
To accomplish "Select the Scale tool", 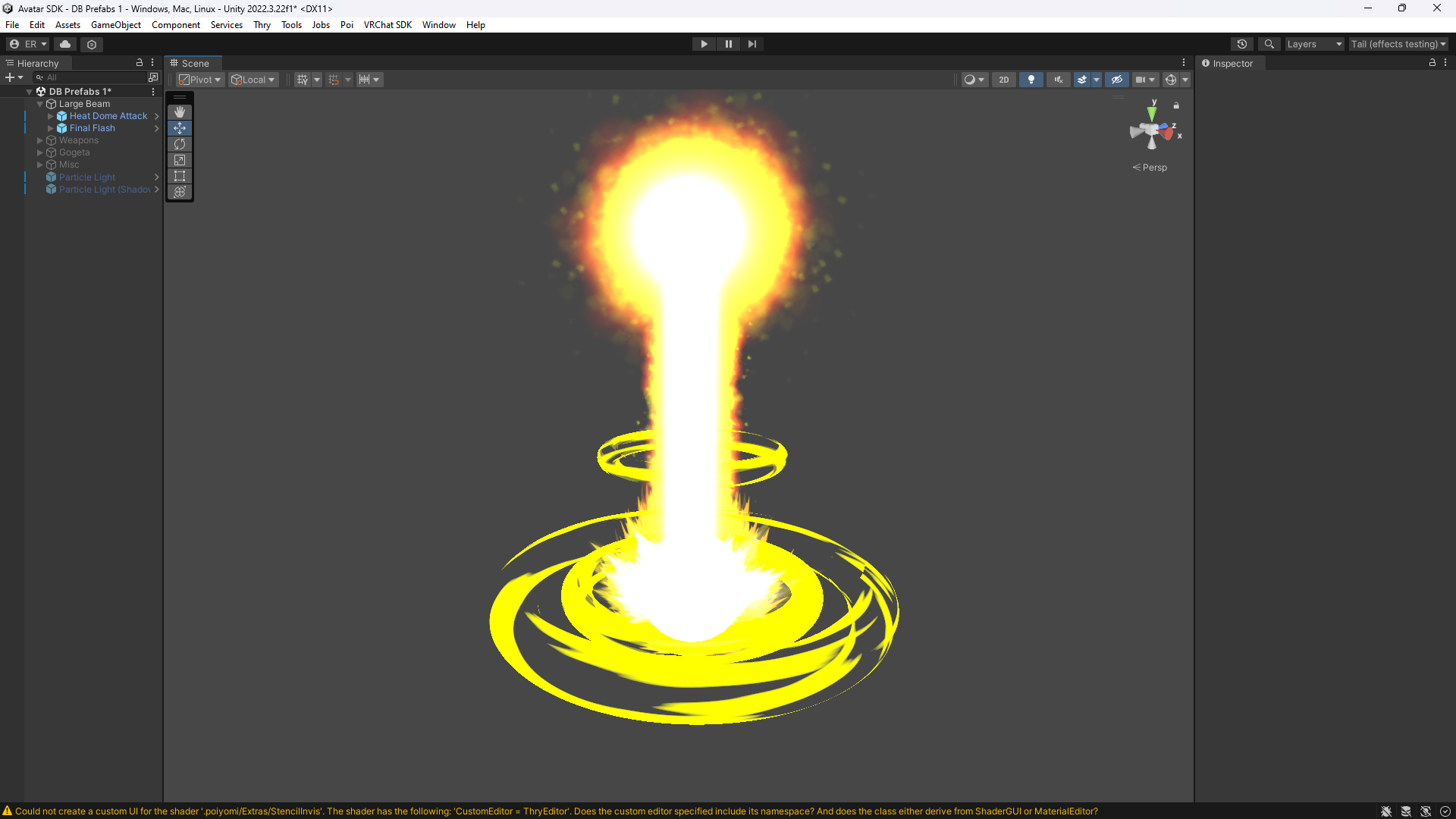I will pyautogui.click(x=180, y=160).
